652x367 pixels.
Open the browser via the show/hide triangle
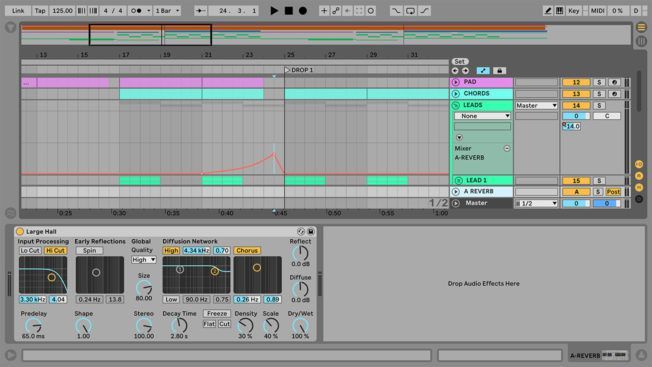click(x=10, y=27)
